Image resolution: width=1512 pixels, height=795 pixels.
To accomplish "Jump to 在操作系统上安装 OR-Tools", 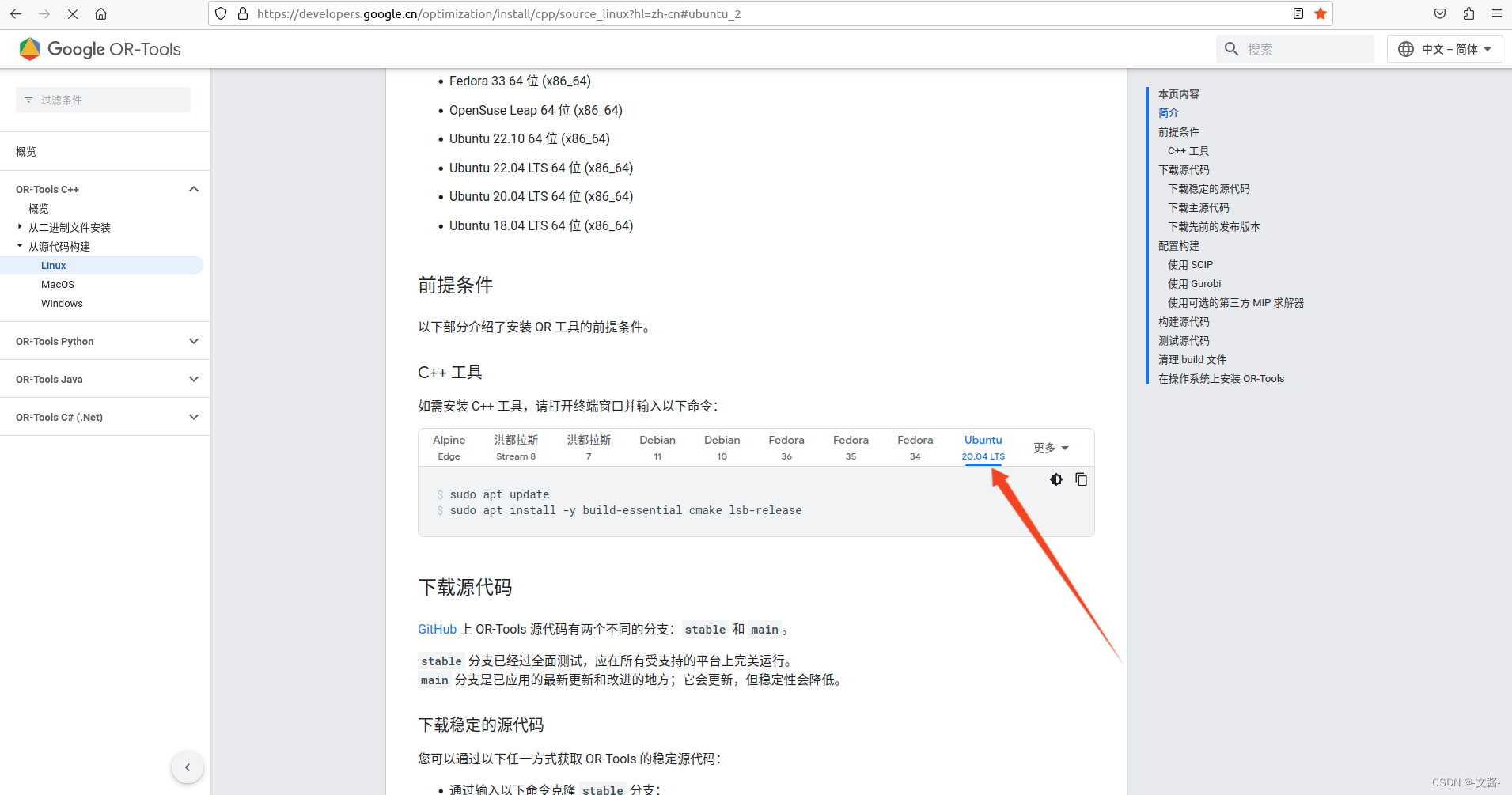I will point(1222,378).
